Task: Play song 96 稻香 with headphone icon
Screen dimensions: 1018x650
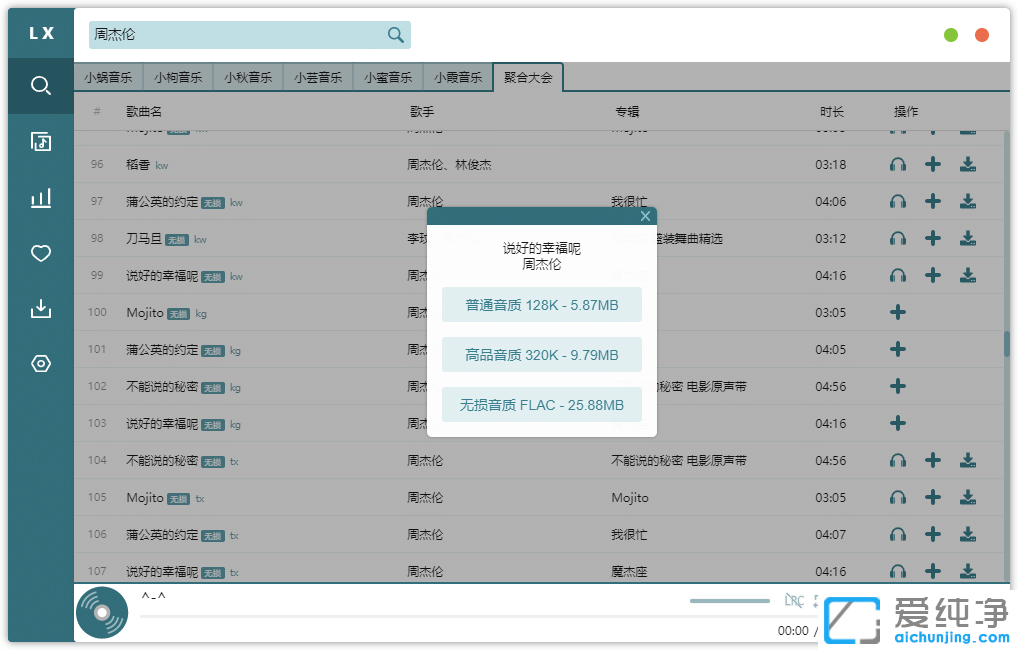Action: coord(898,165)
